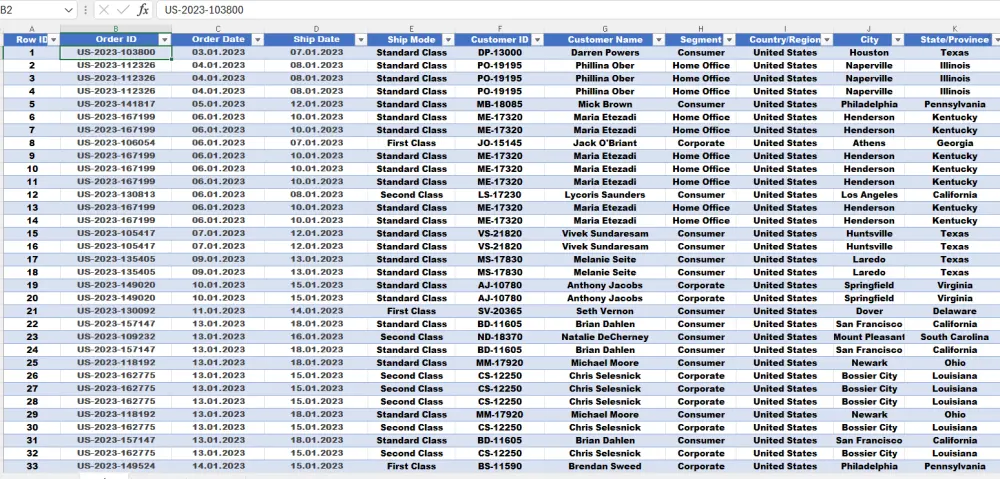Screen dimensions: 1000x479
Task: Open the Country/Region filter dropdown
Action: (827, 40)
